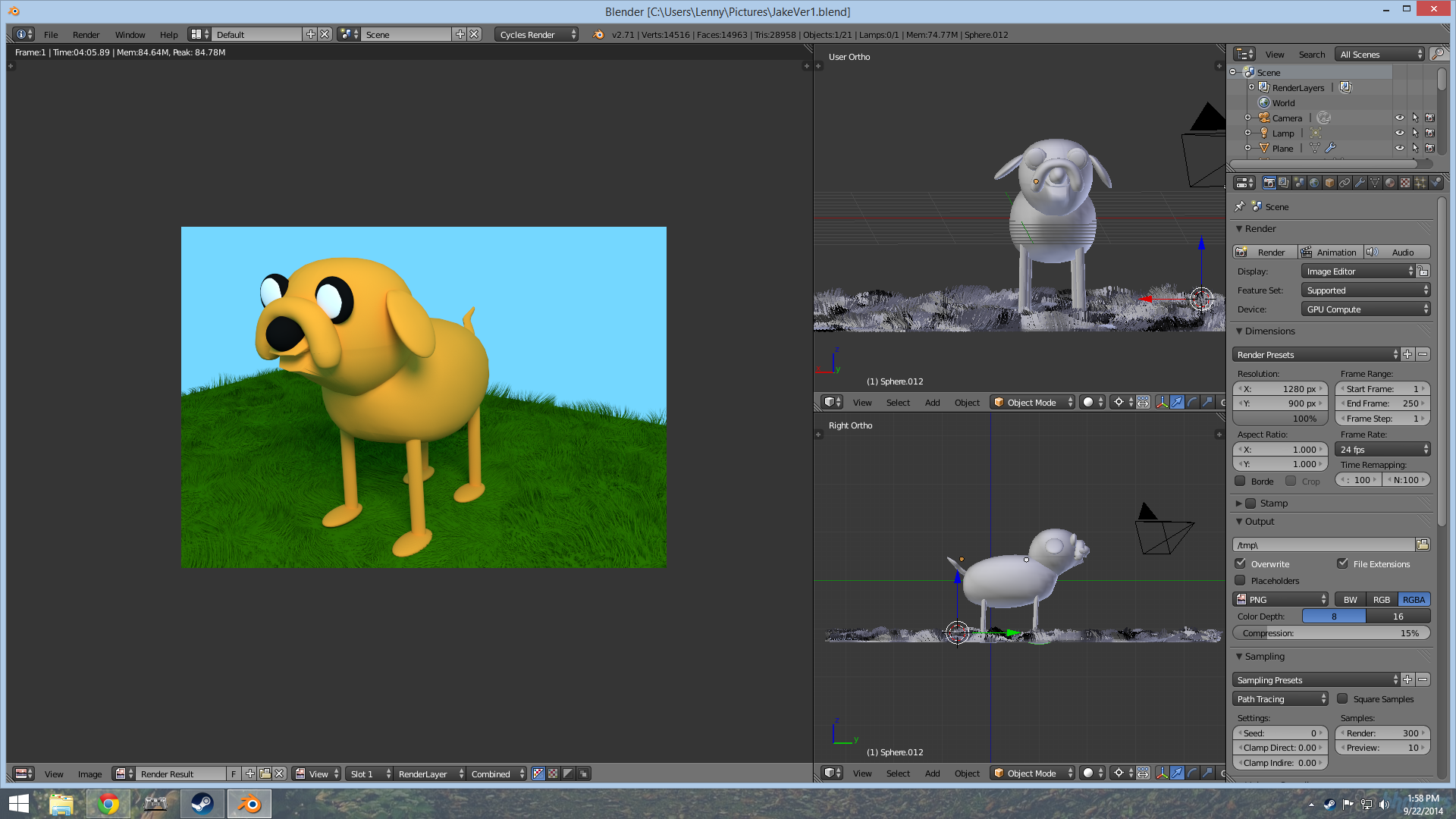Uncheck File Extensions checkbox
The width and height of the screenshot is (1456, 819).
(x=1342, y=563)
